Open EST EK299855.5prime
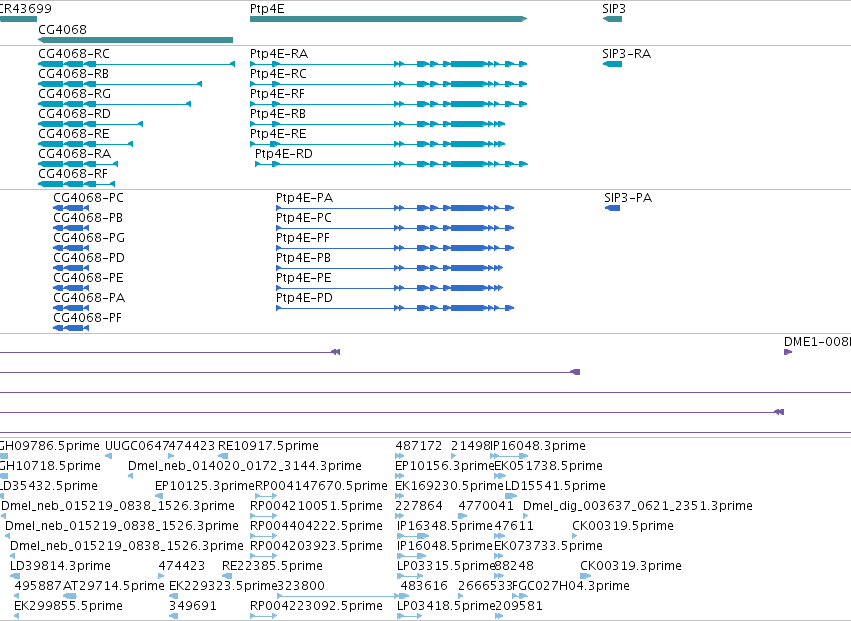The width and height of the screenshot is (851, 621). [x=68, y=606]
